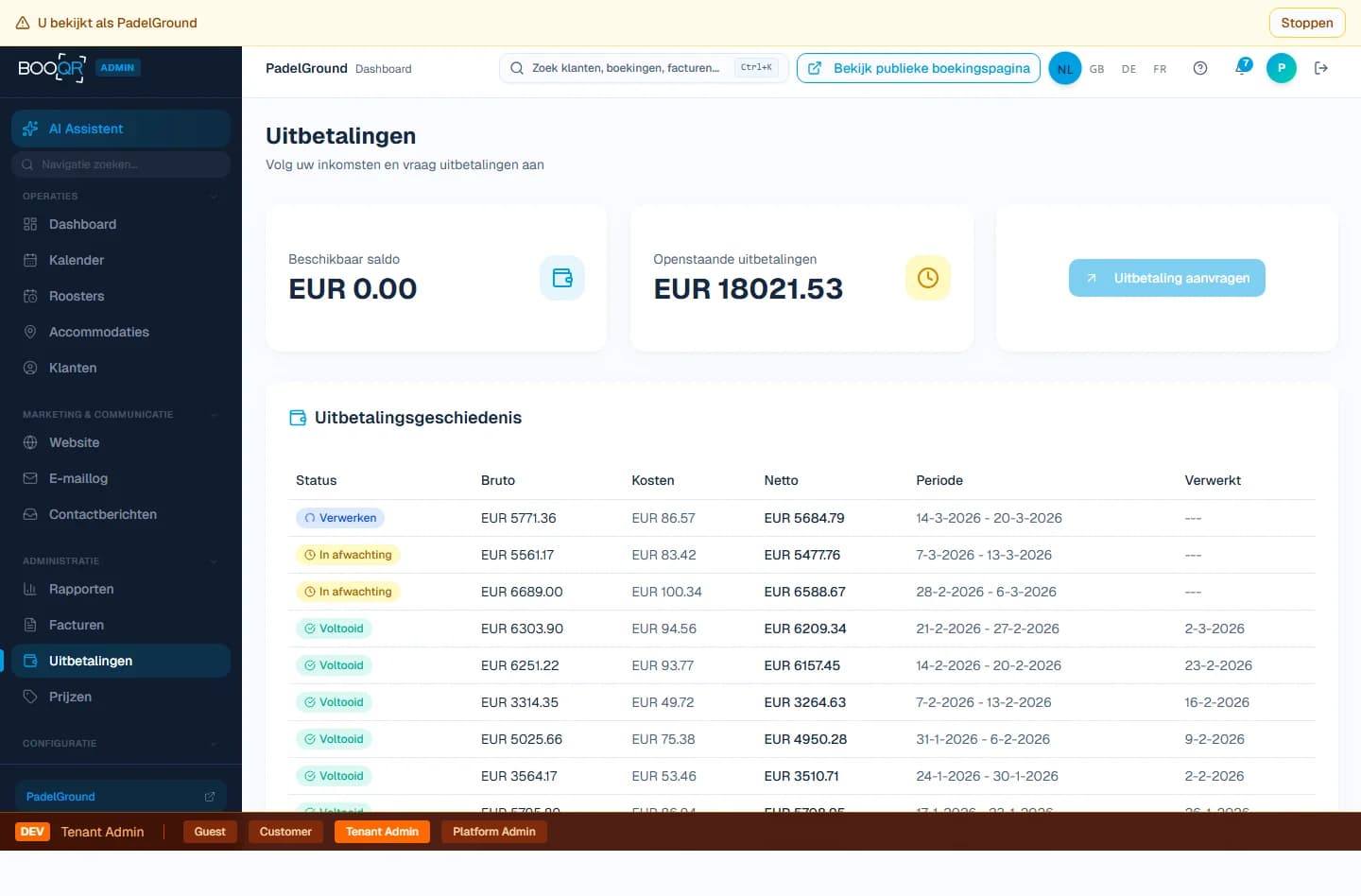Open the Klanten section
The width and height of the screenshot is (1361, 896).
(x=73, y=368)
